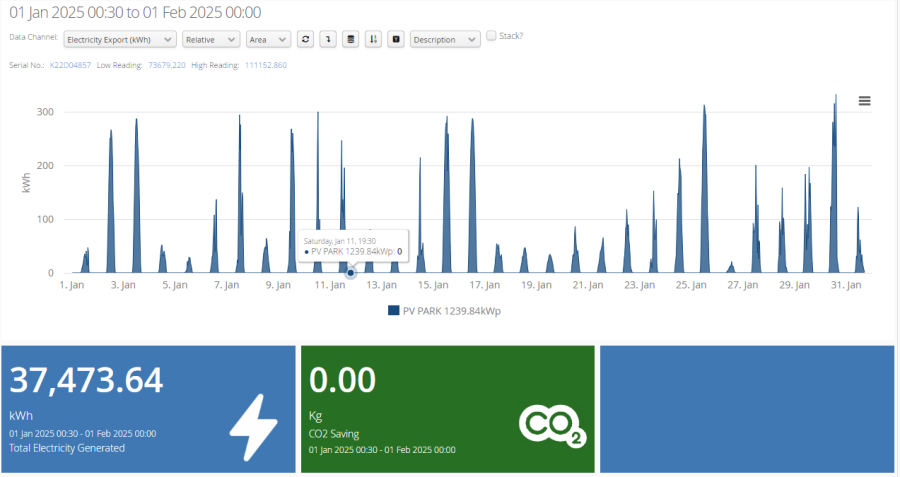Screen dimensions: 900x477
Task: Click serial number K22D04857 link
Action: click(x=70, y=65)
